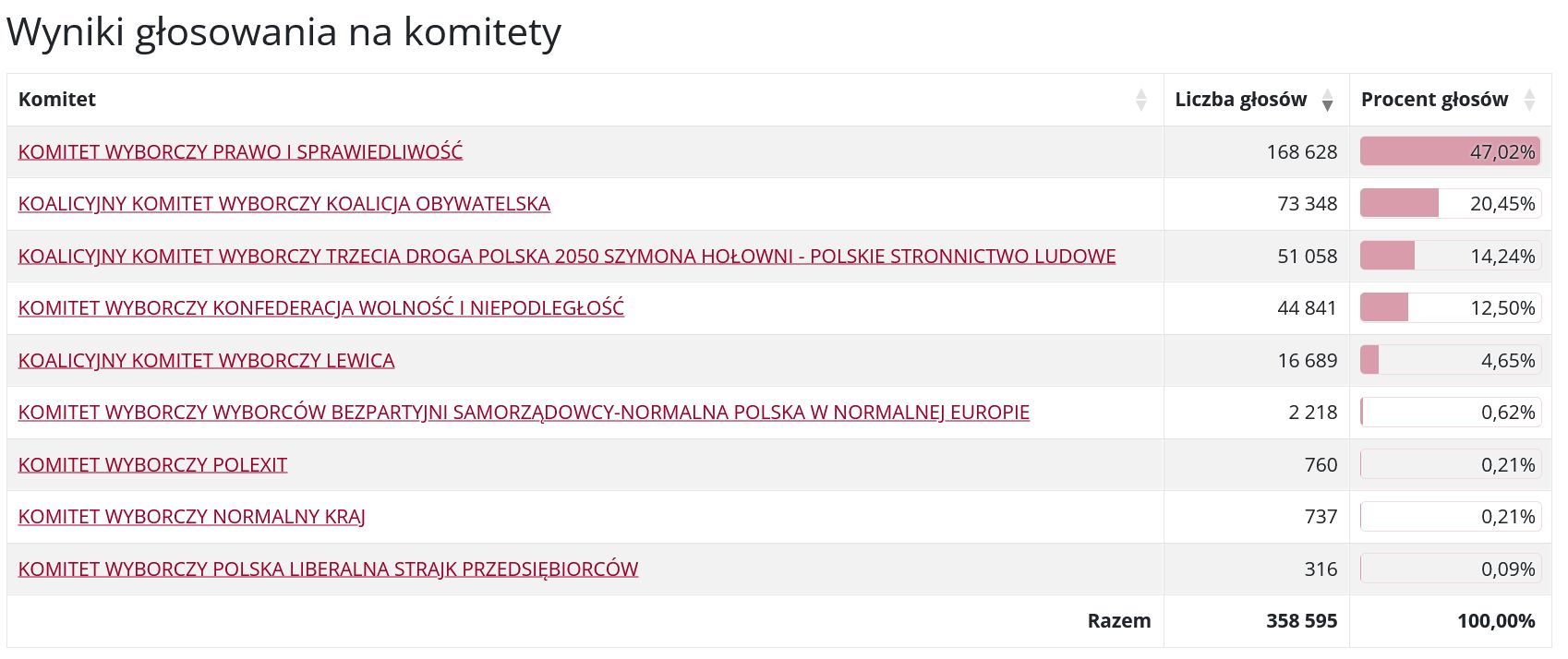Open Komitet Wyborczy Prawo i Sprawiedliwość link
Image resolution: width=1568 pixels, height=659 pixels.
tap(240, 152)
